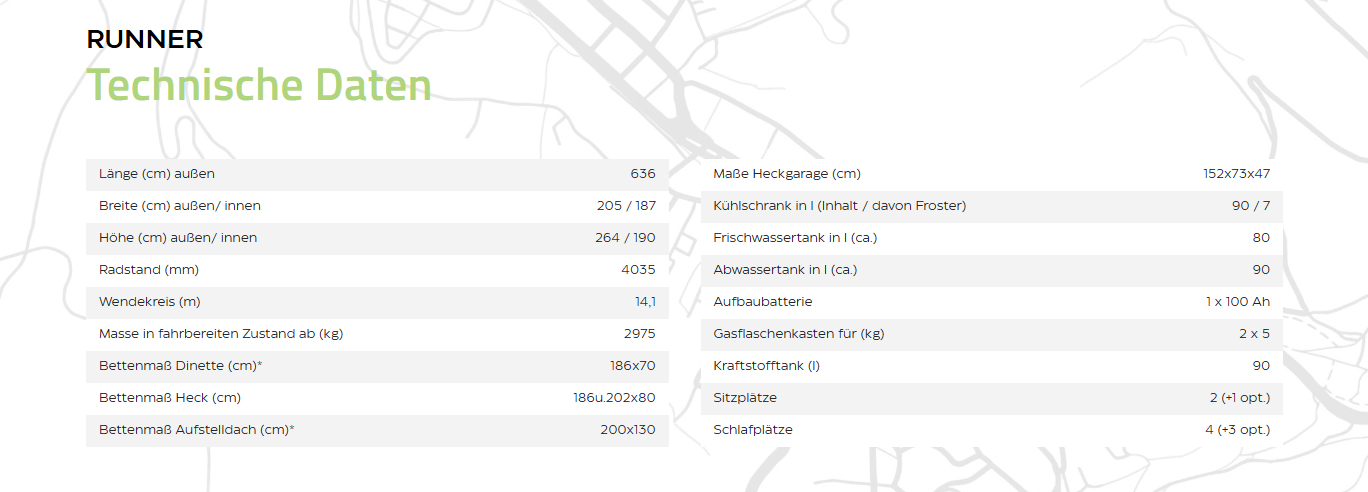1368x492 pixels.
Task: Select the Gasflaschenkasten für (kg) label
Action: tap(799, 334)
